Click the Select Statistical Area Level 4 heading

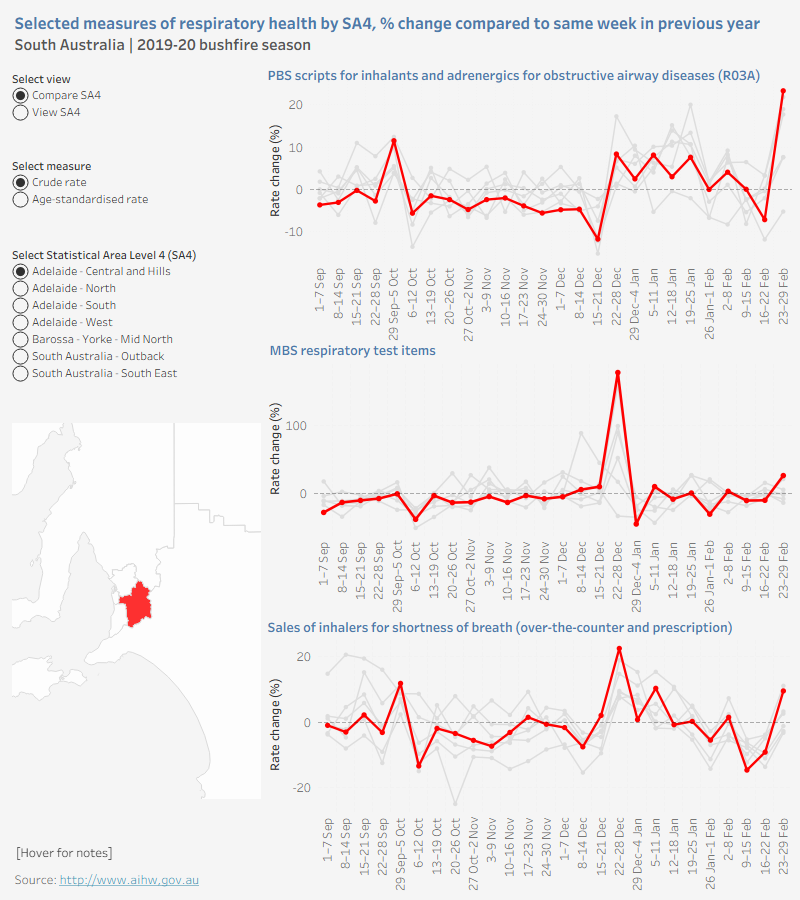(x=104, y=255)
